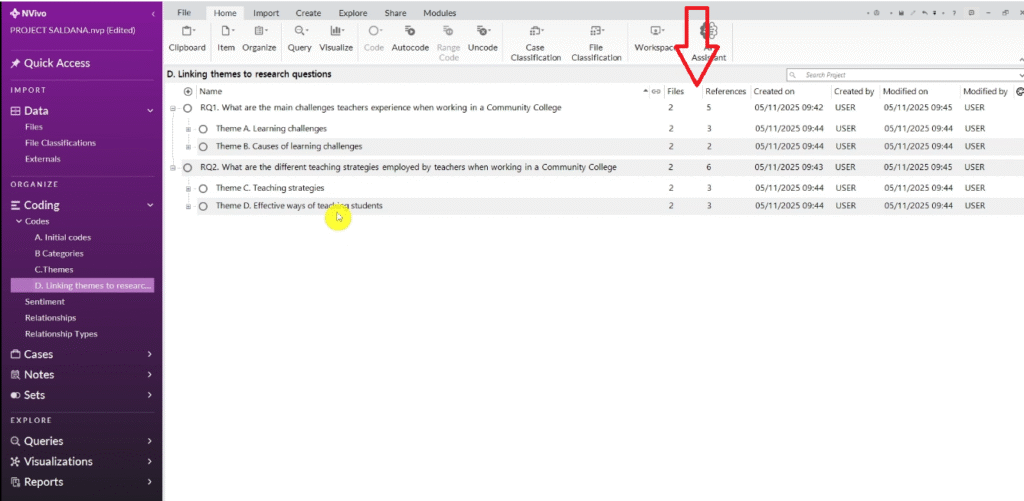Select the circle beside Theme A. Learning challenges
1024x501 pixels.
click(x=203, y=129)
